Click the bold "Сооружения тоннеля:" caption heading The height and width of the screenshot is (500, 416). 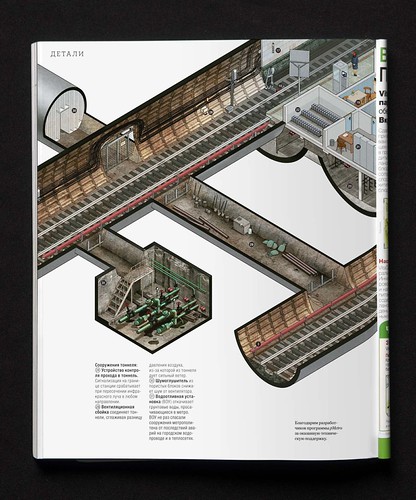tap(116, 365)
